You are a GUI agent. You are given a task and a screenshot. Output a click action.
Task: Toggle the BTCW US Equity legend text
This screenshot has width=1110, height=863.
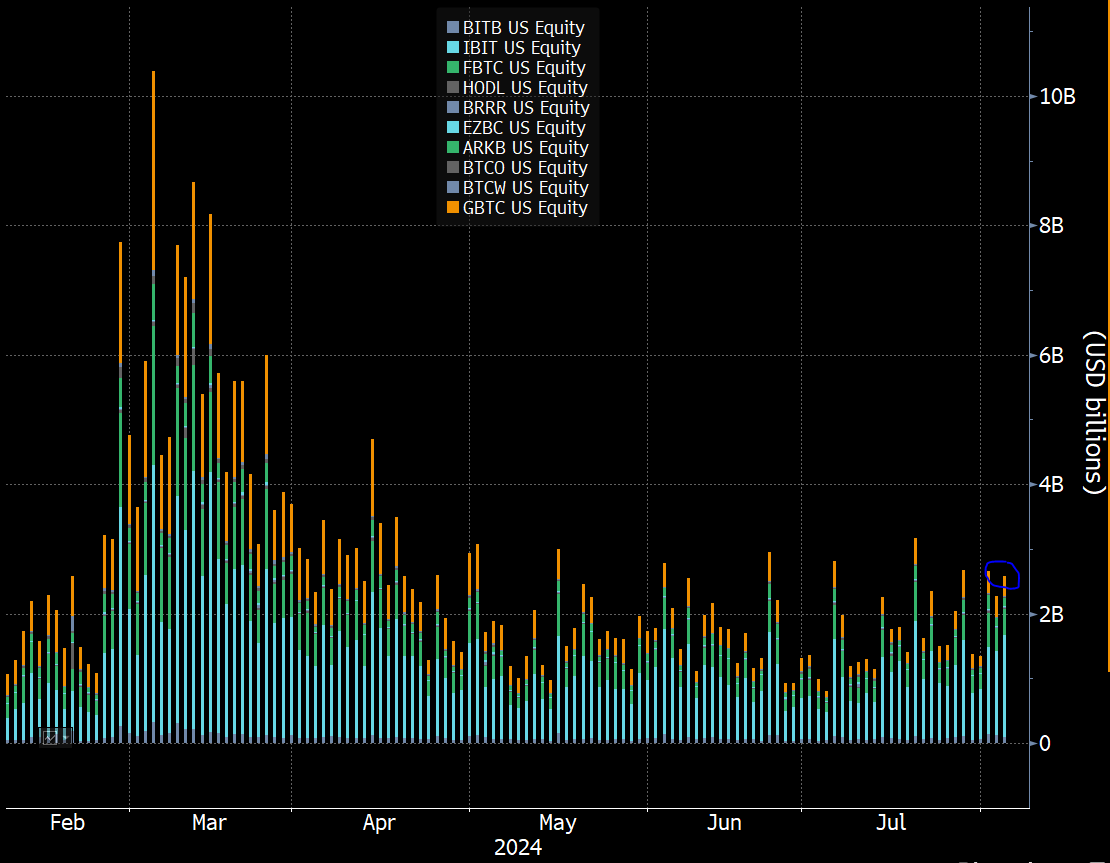click(x=525, y=188)
